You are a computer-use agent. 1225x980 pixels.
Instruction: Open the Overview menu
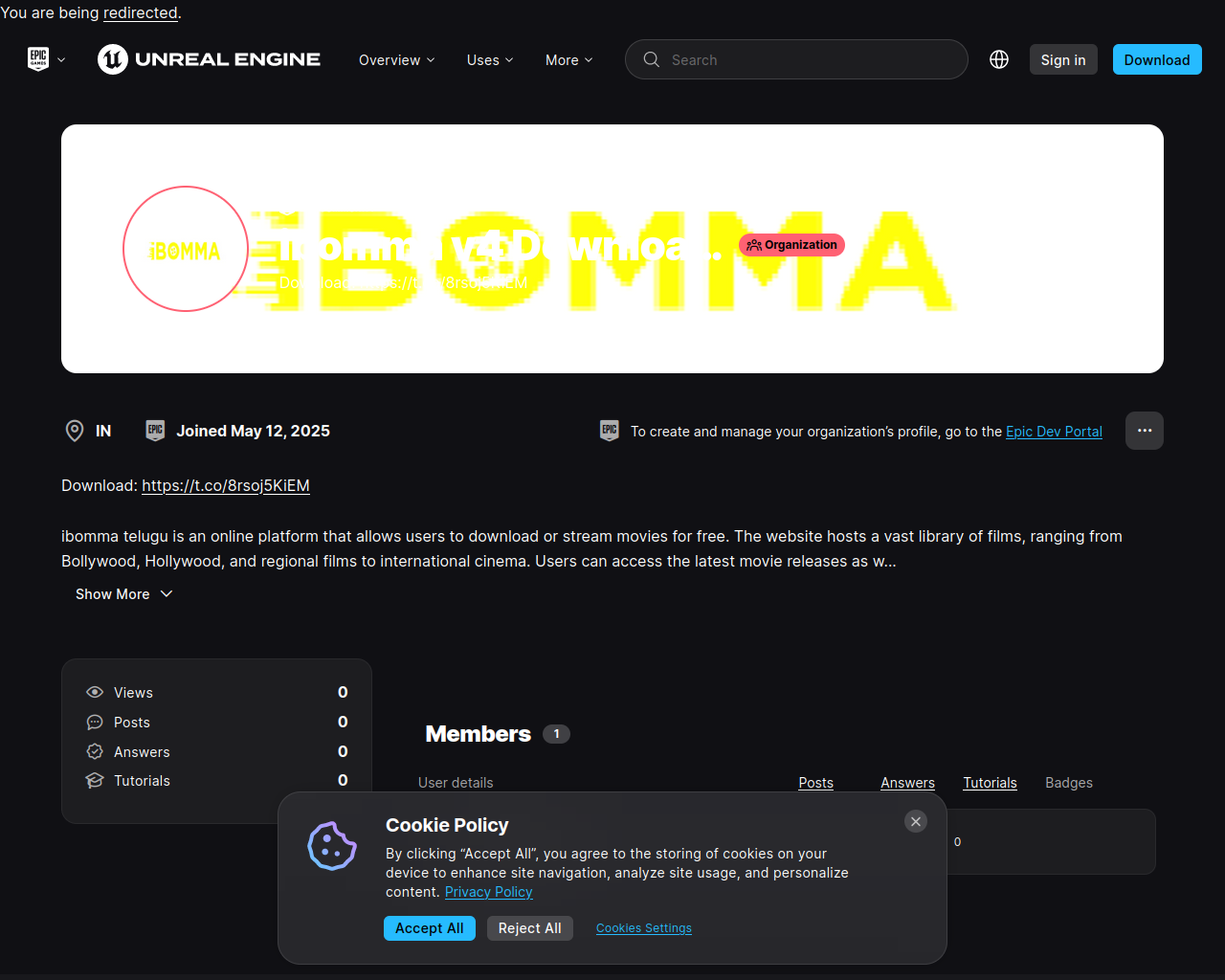396,59
